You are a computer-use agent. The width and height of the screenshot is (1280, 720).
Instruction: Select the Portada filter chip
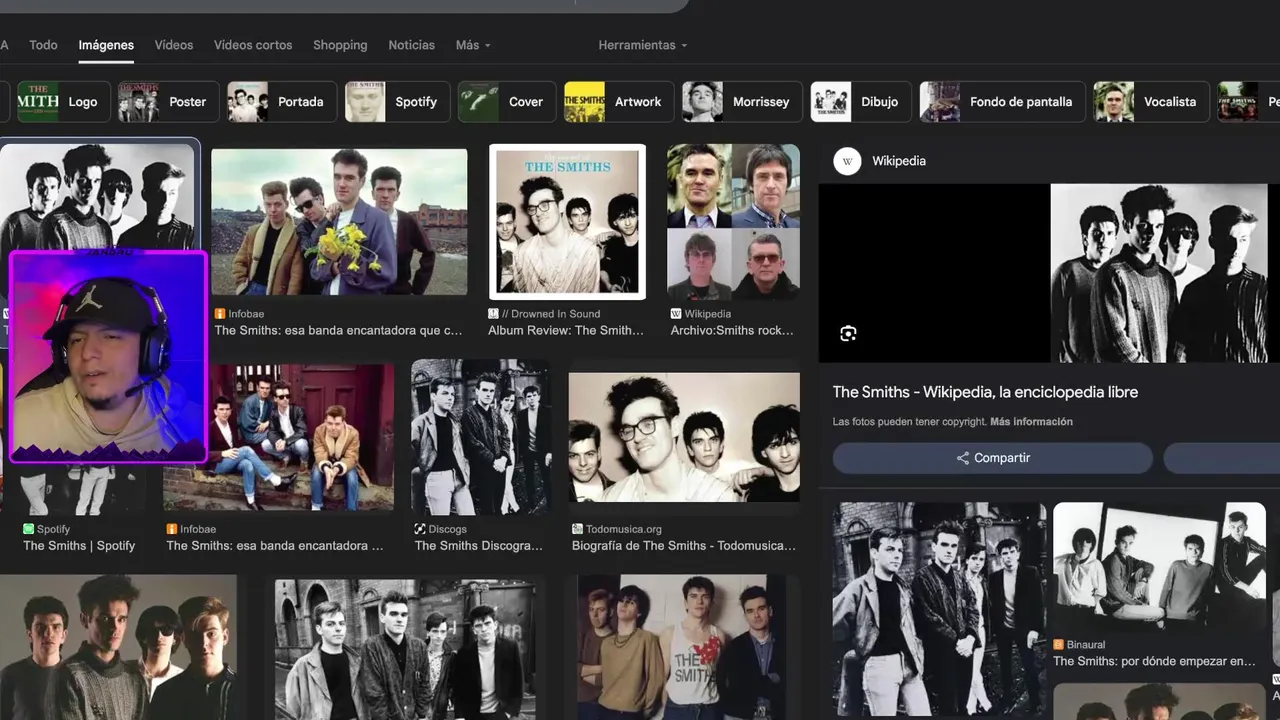[x=281, y=102]
